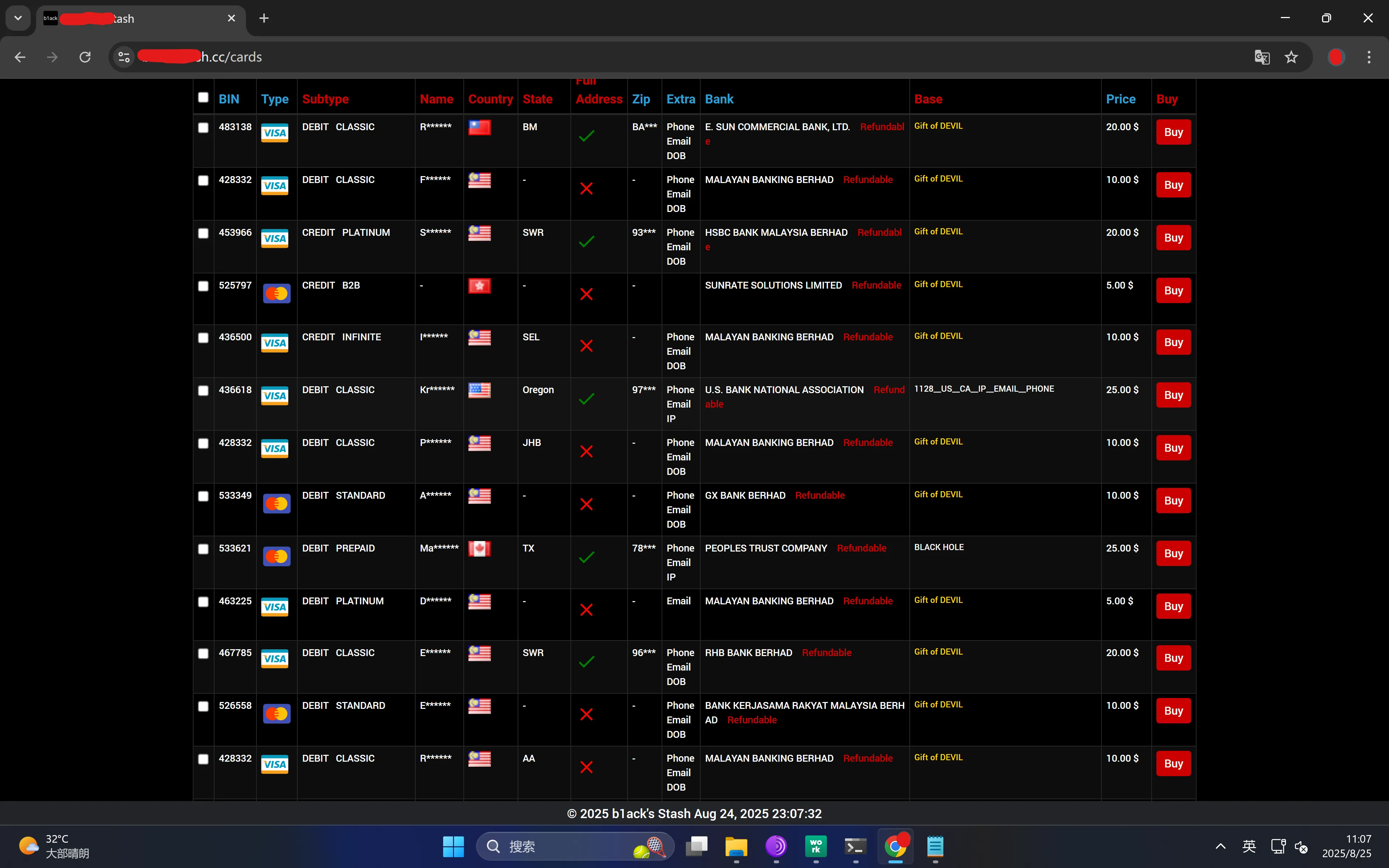Open the terminal app in taskbar
This screenshot has width=1389, height=868.
pyautogui.click(x=856, y=846)
